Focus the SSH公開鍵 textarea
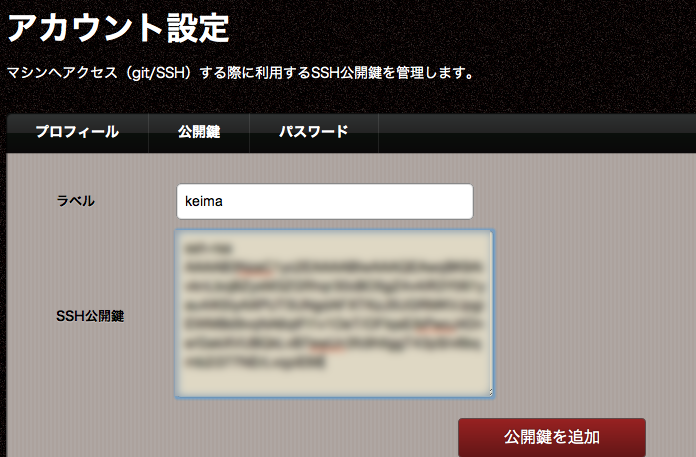 pos(334,313)
